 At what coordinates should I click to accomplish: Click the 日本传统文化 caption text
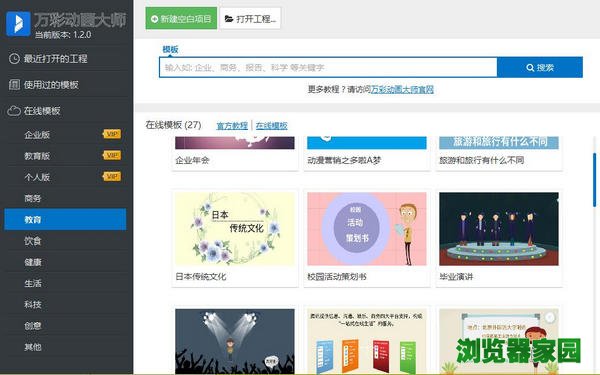[x=201, y=276]
